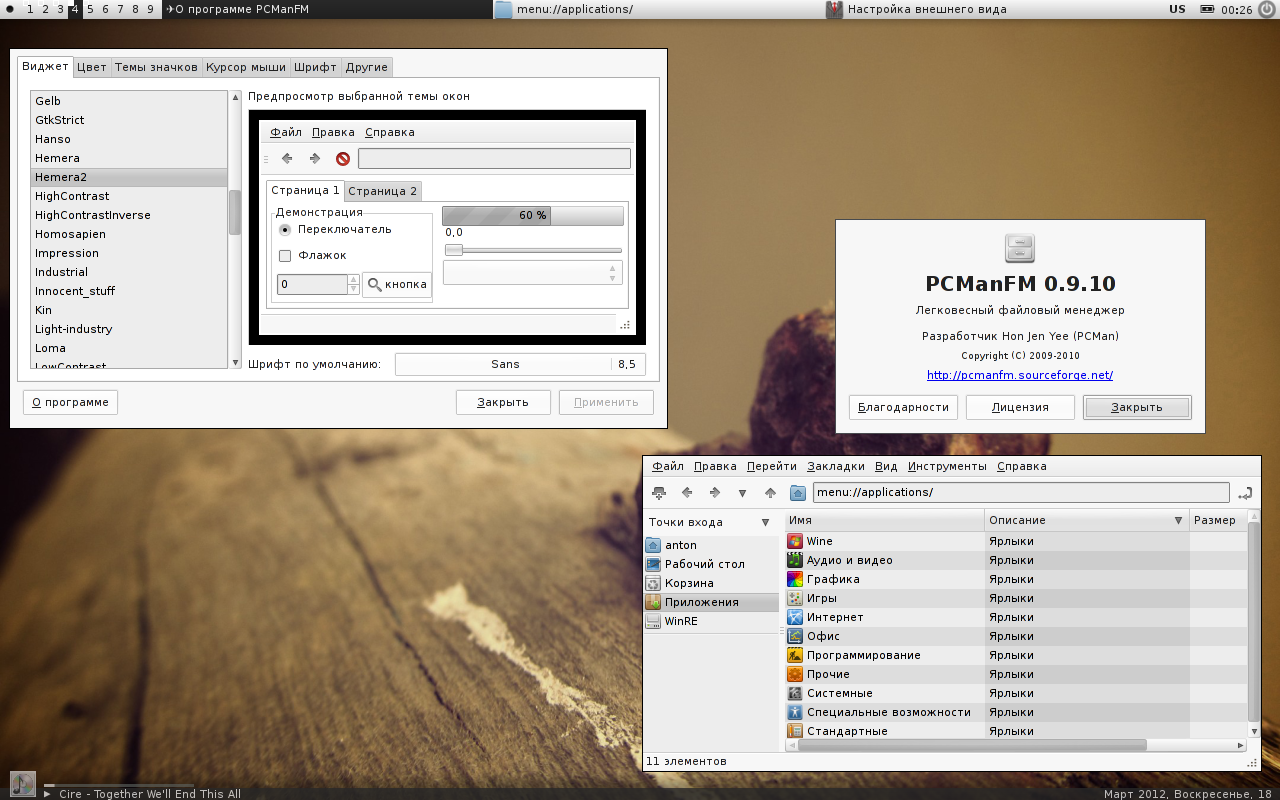Close the appearance settings with Закрыть
Screen dimensions: 1280x800
(503, 402)
